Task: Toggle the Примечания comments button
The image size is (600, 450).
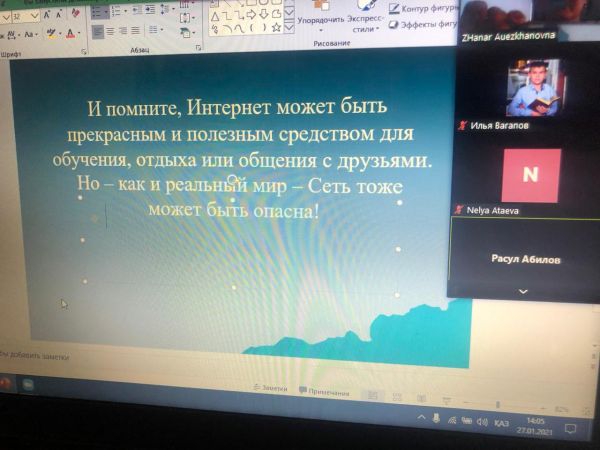Action: 322,390
